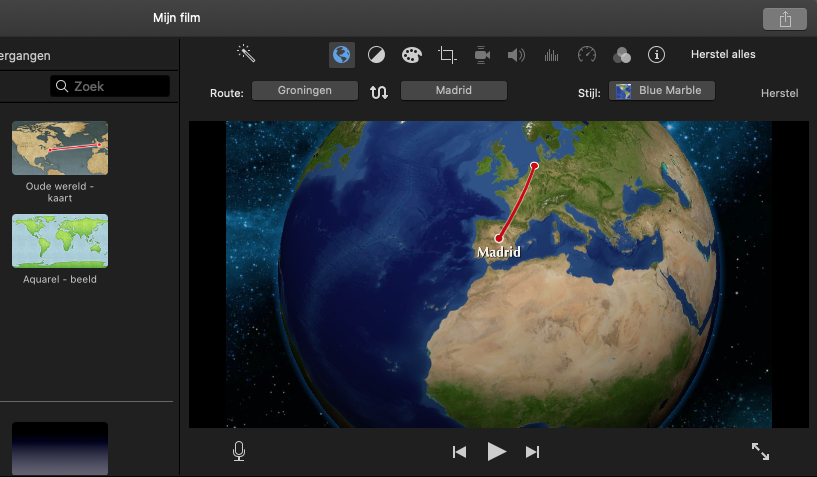
Task: Select the Aquarel beeld map thumbnail
Action: [60, 241]
